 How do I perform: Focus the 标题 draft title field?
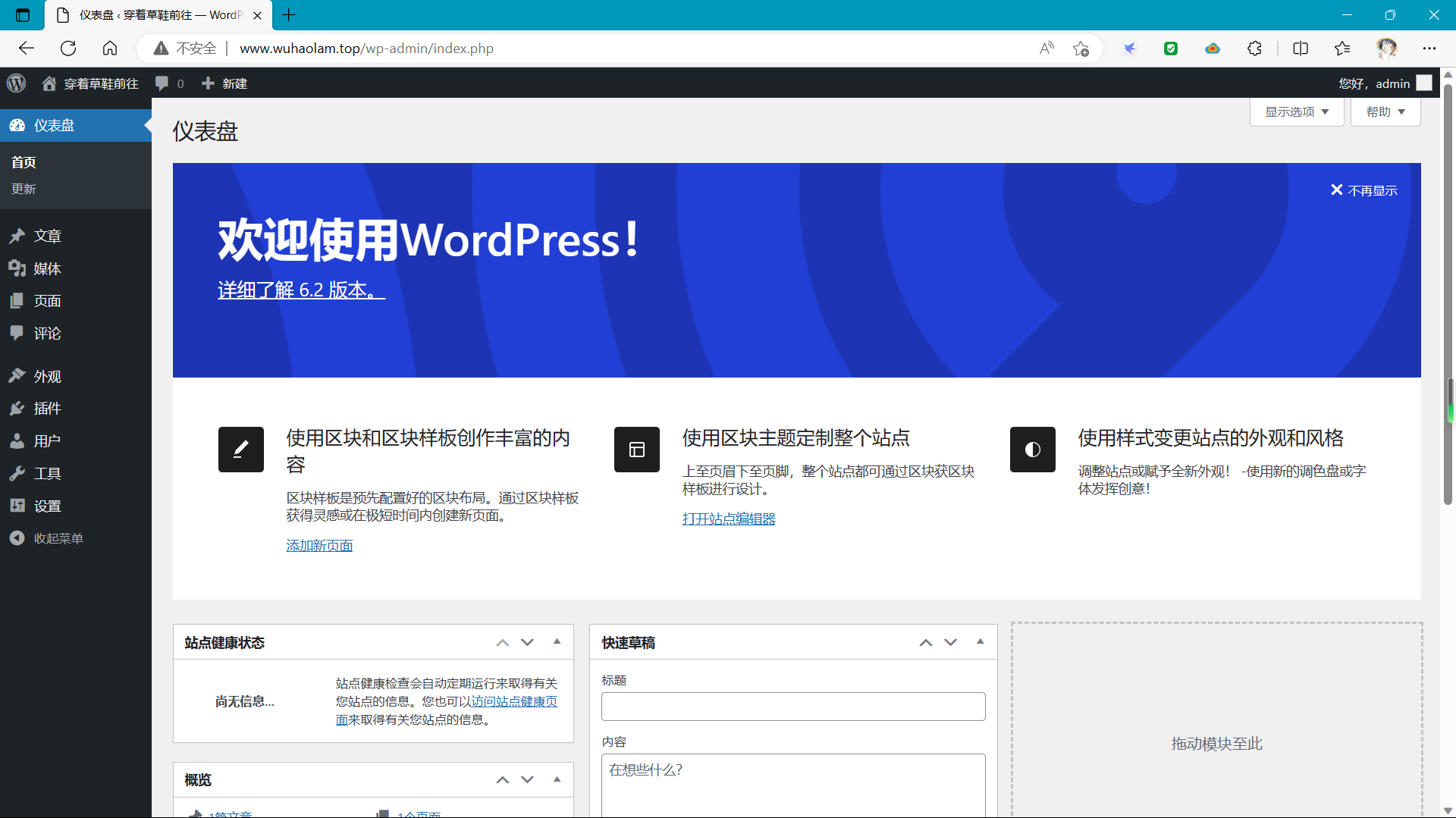click(x=793, y=707)
